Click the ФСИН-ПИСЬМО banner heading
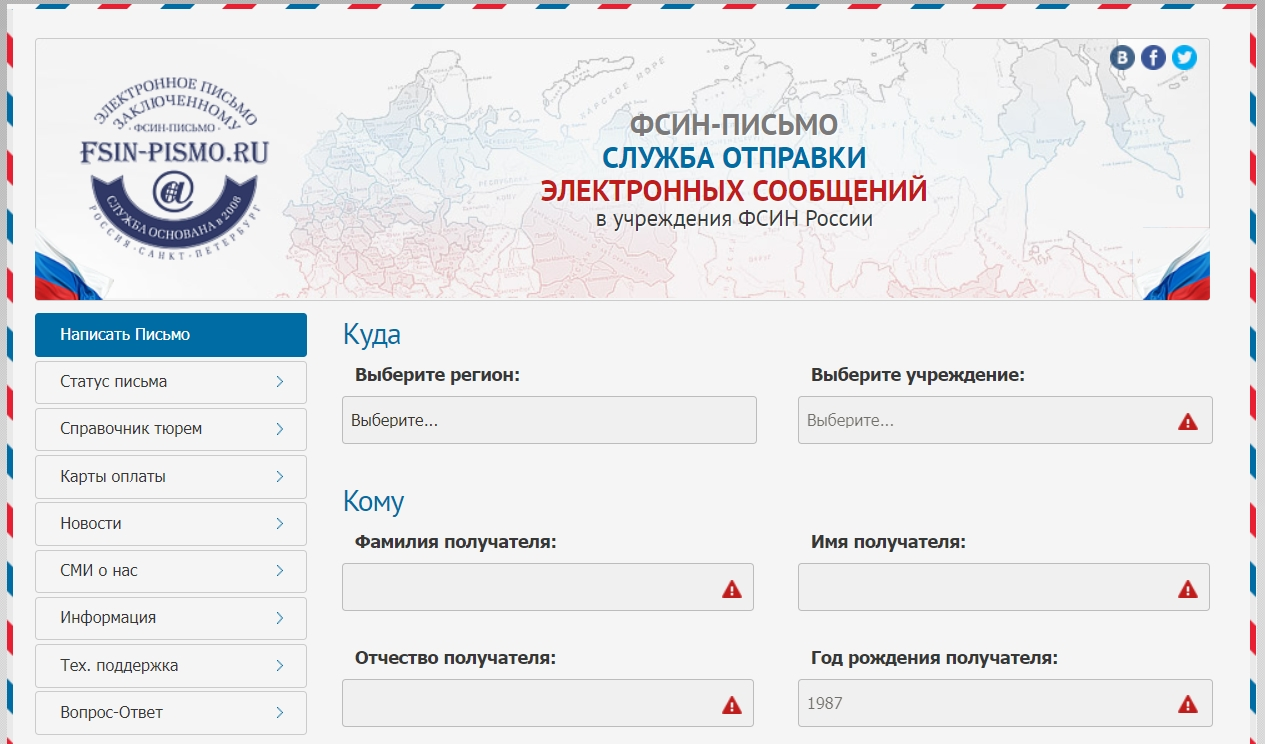Screen dimensions: 1265x744 click(x=734, y=124)
